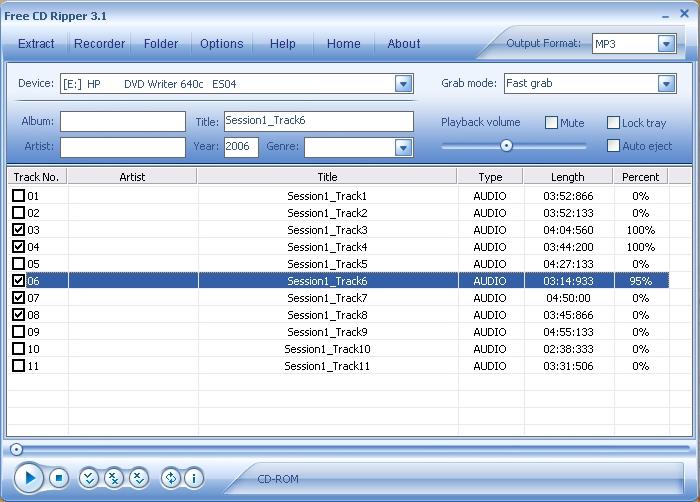Enable the Mute checkbox
This screenshot has width=700, height=502.
tap(551, 123)
